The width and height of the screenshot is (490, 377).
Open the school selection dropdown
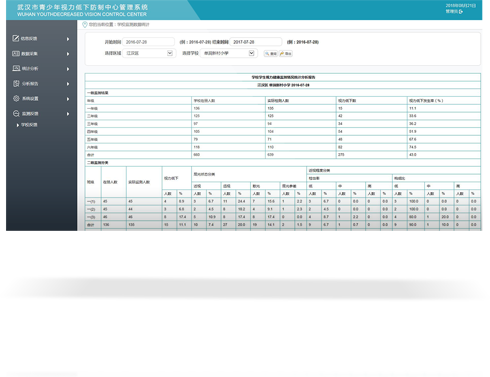tap(228, 53)
